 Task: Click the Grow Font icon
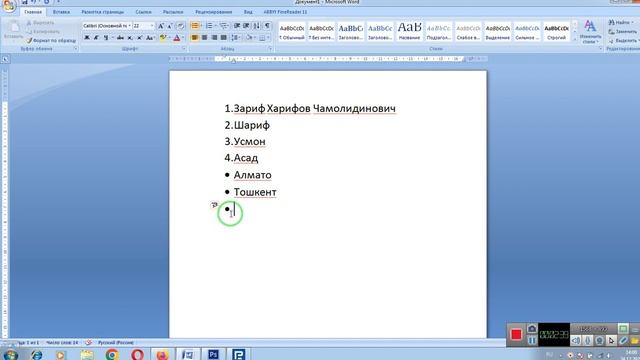(161, 26)
